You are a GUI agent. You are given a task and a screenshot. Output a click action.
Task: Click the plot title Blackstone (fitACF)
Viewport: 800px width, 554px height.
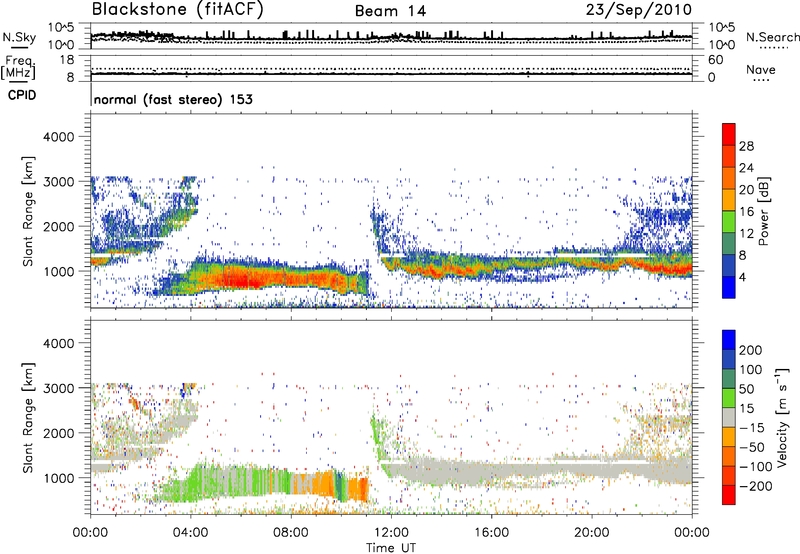(177, 10)
